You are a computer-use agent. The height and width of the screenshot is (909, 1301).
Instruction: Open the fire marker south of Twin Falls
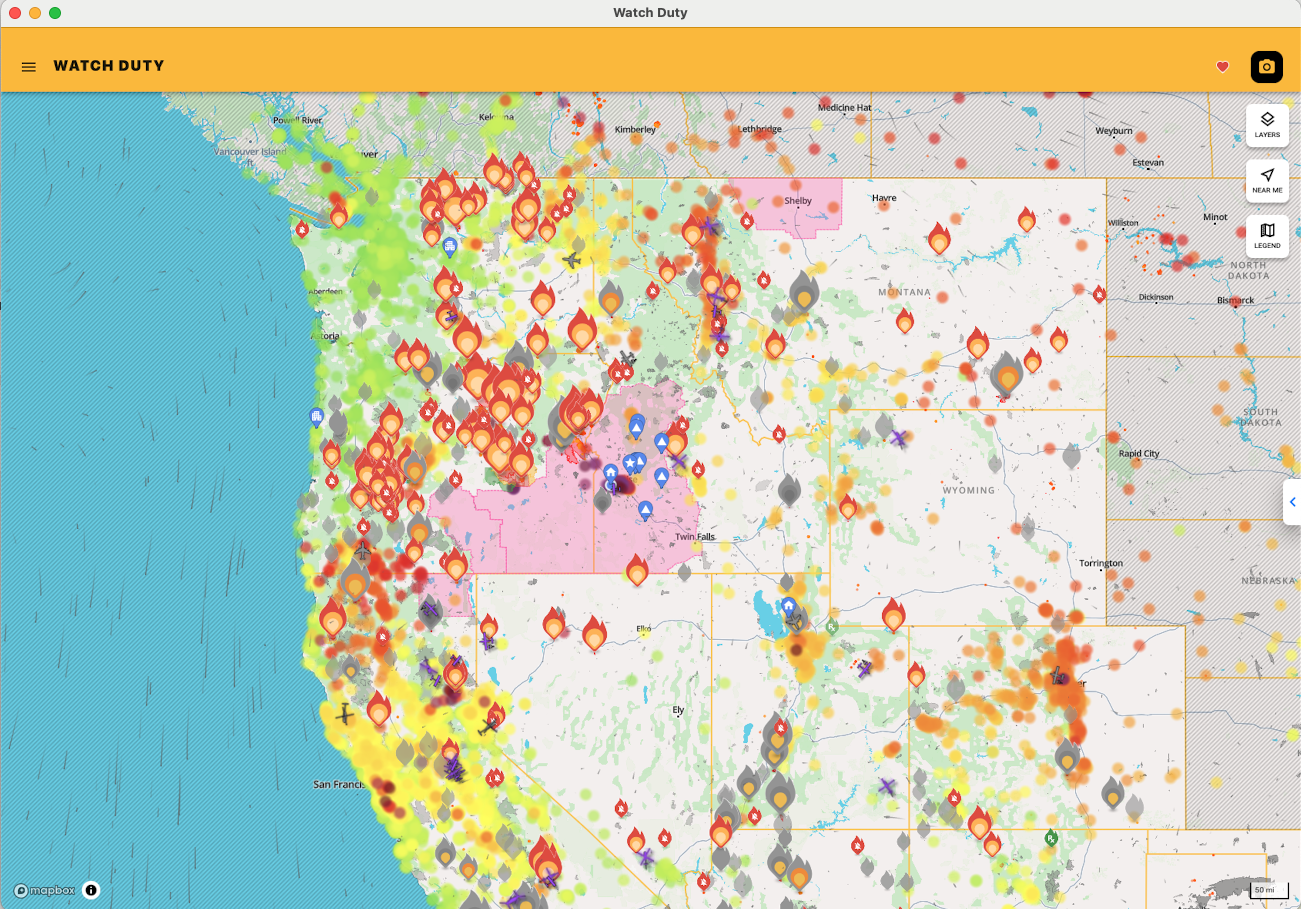tap(637, 571)
